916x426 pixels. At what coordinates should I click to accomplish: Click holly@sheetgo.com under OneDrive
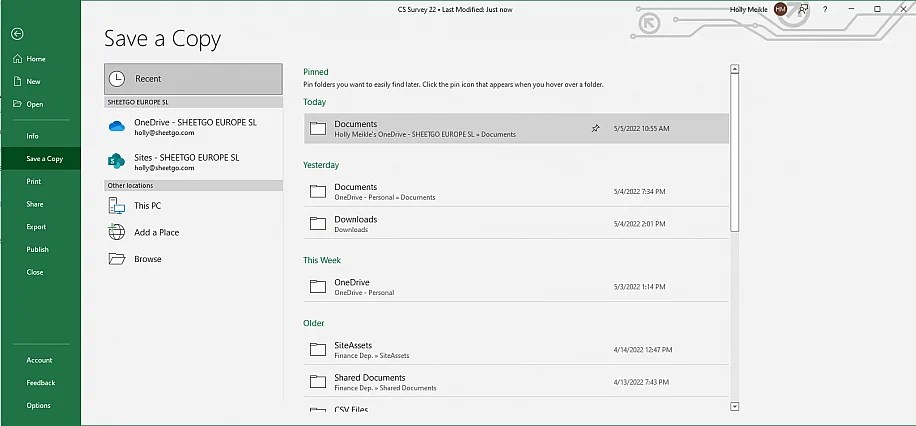164,133
